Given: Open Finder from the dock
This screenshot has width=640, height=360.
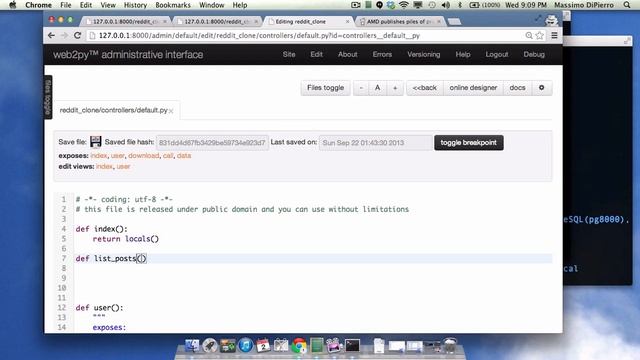Looking at the screenshot, I should pos(192,346).
